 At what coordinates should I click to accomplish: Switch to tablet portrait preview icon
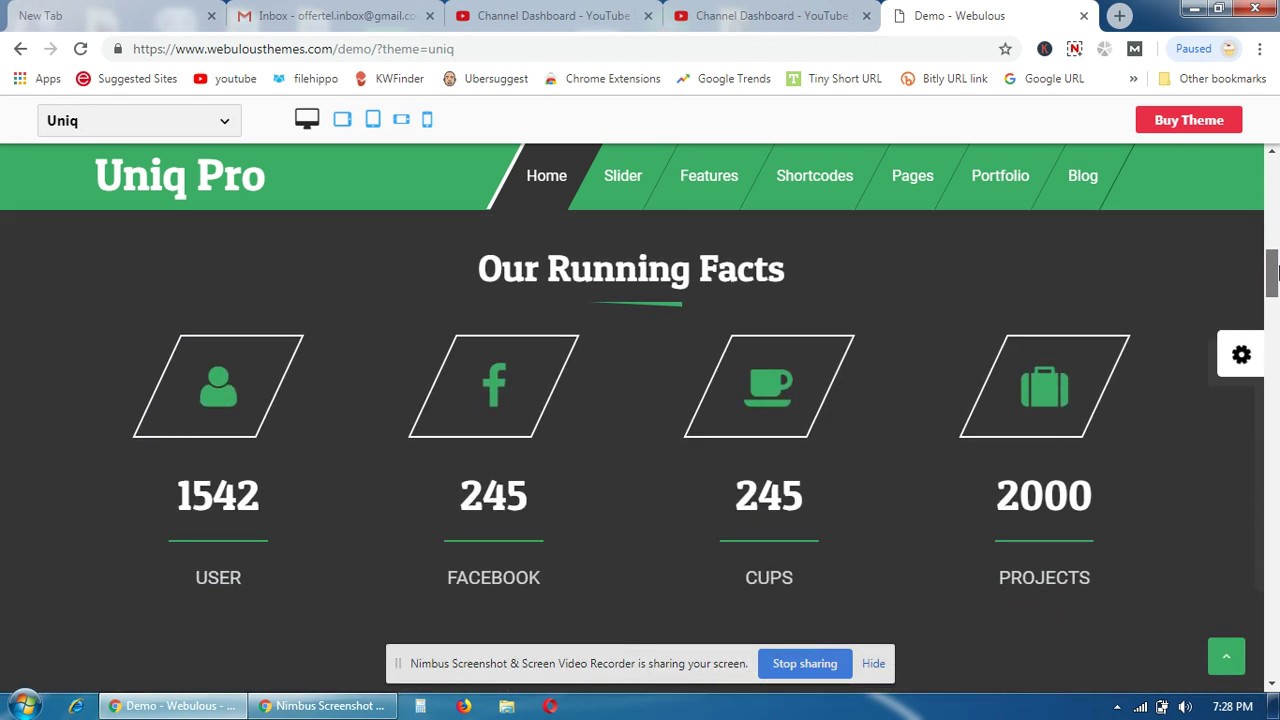pyautogui.click(x=373, y=120)
